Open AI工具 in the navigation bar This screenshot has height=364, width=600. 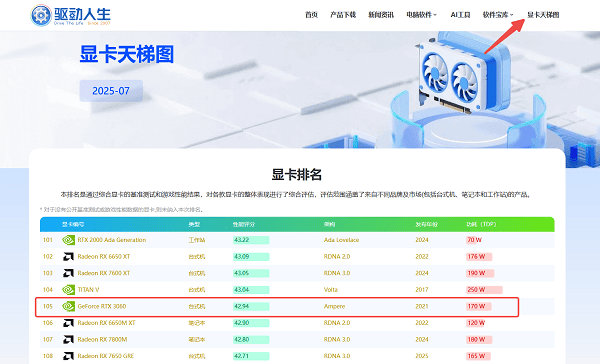460,15
